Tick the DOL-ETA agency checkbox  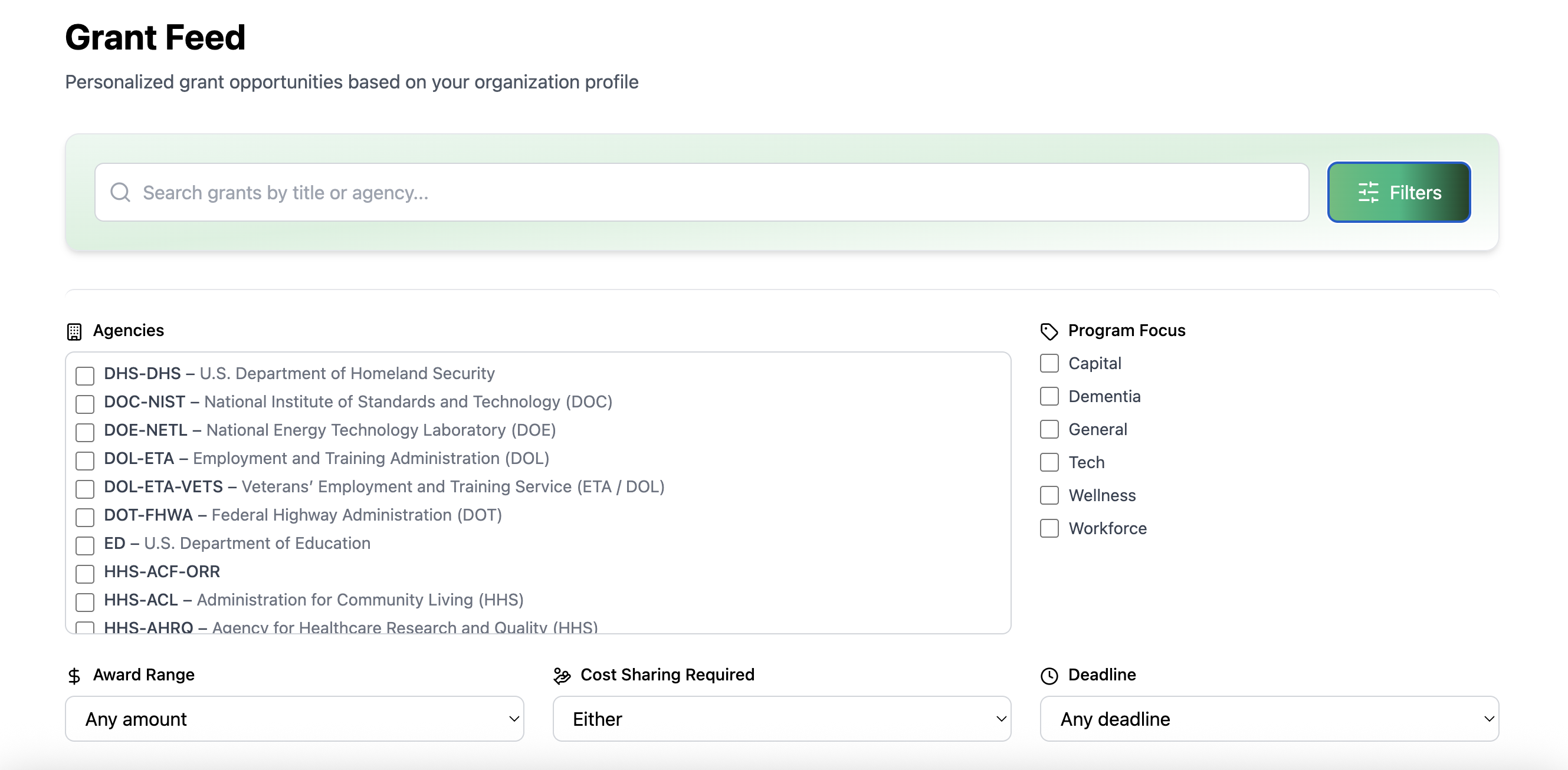coord(84,460)
